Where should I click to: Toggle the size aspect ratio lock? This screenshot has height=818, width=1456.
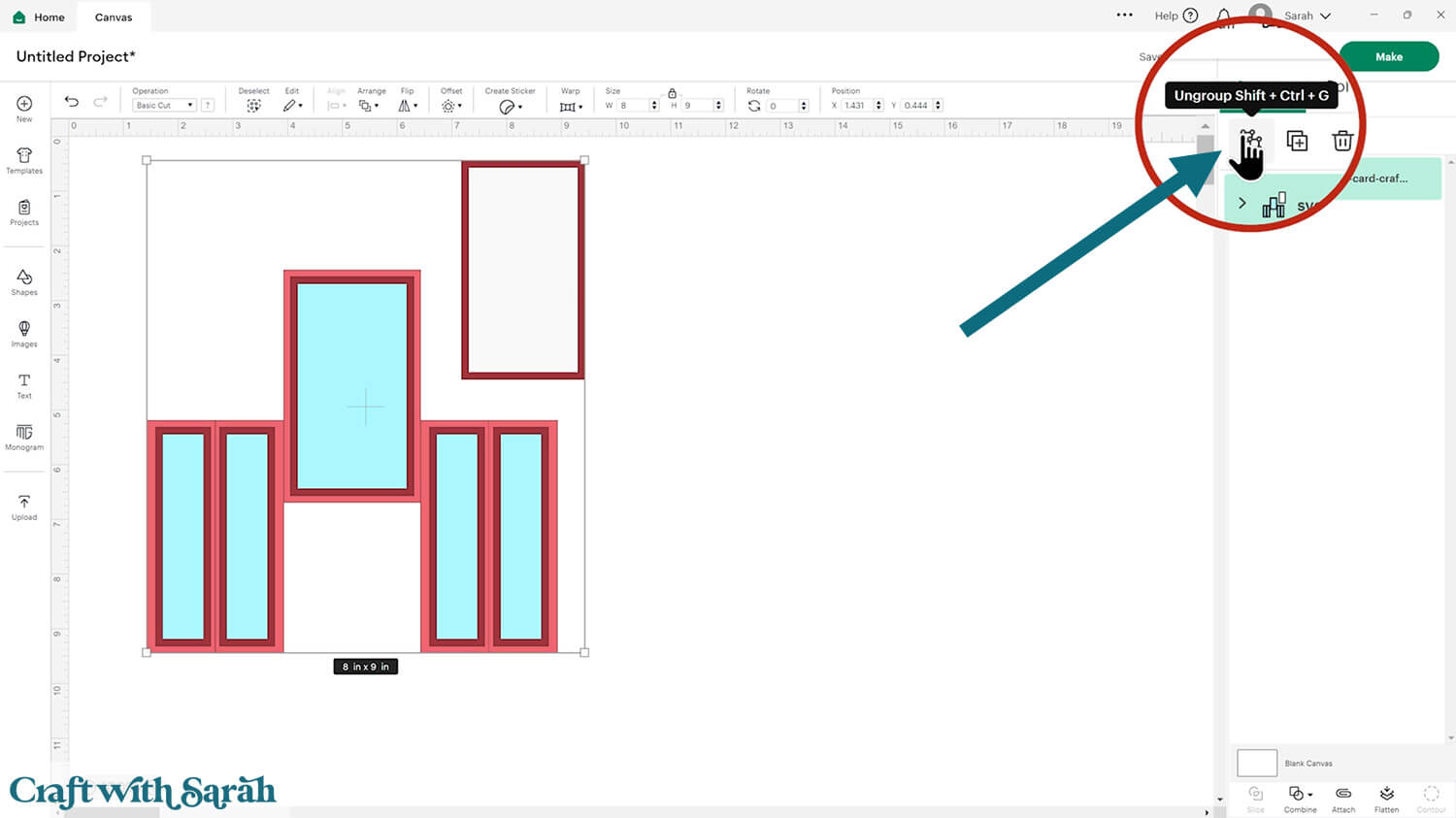coord(672,93)
